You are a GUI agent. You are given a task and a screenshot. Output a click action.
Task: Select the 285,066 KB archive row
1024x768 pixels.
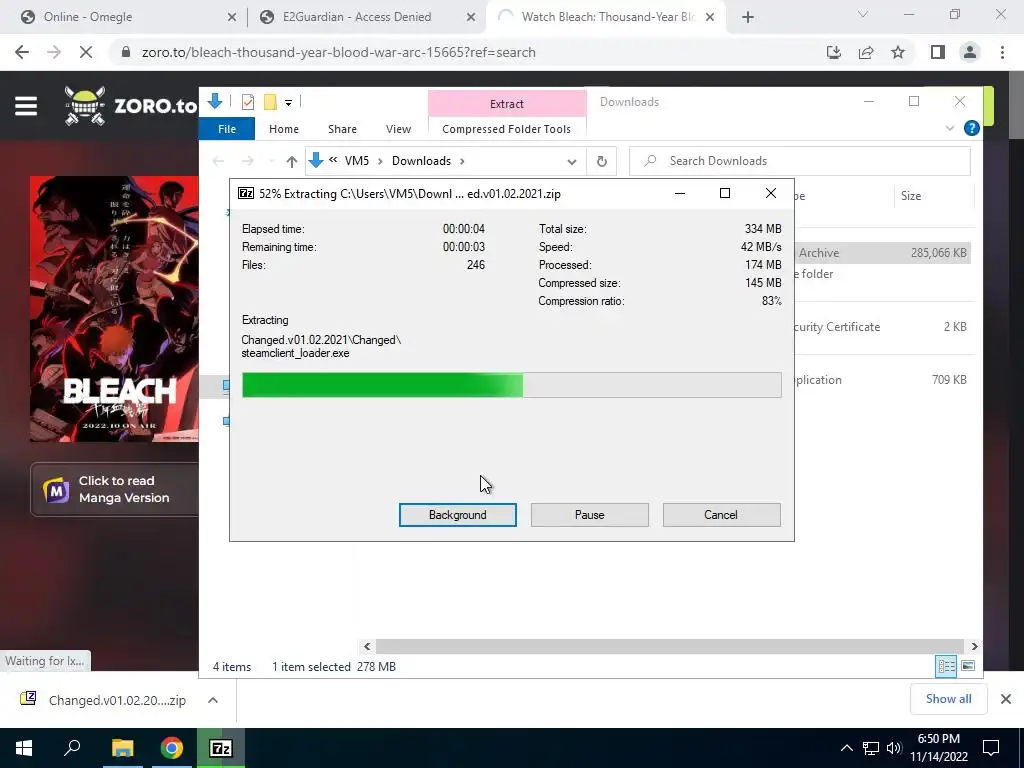click(x=883, y=253)
